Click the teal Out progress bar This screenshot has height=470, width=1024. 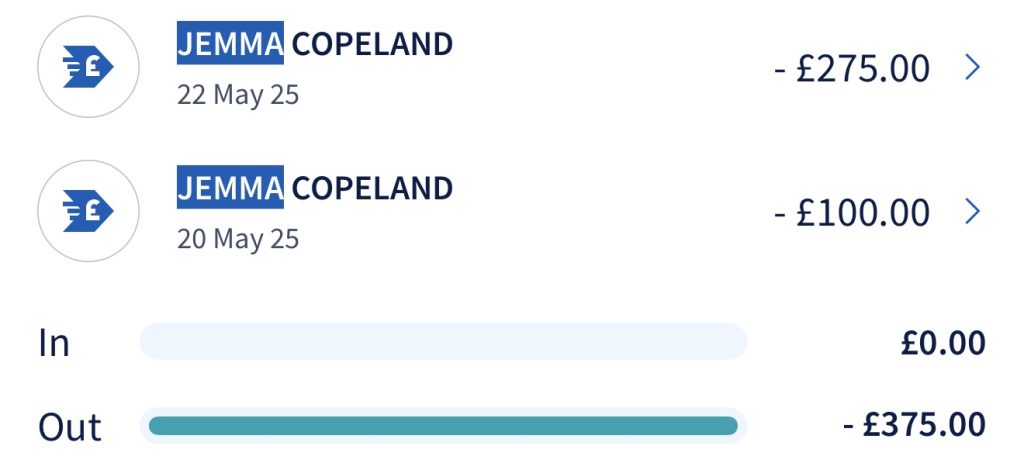[x=443, y=426]
